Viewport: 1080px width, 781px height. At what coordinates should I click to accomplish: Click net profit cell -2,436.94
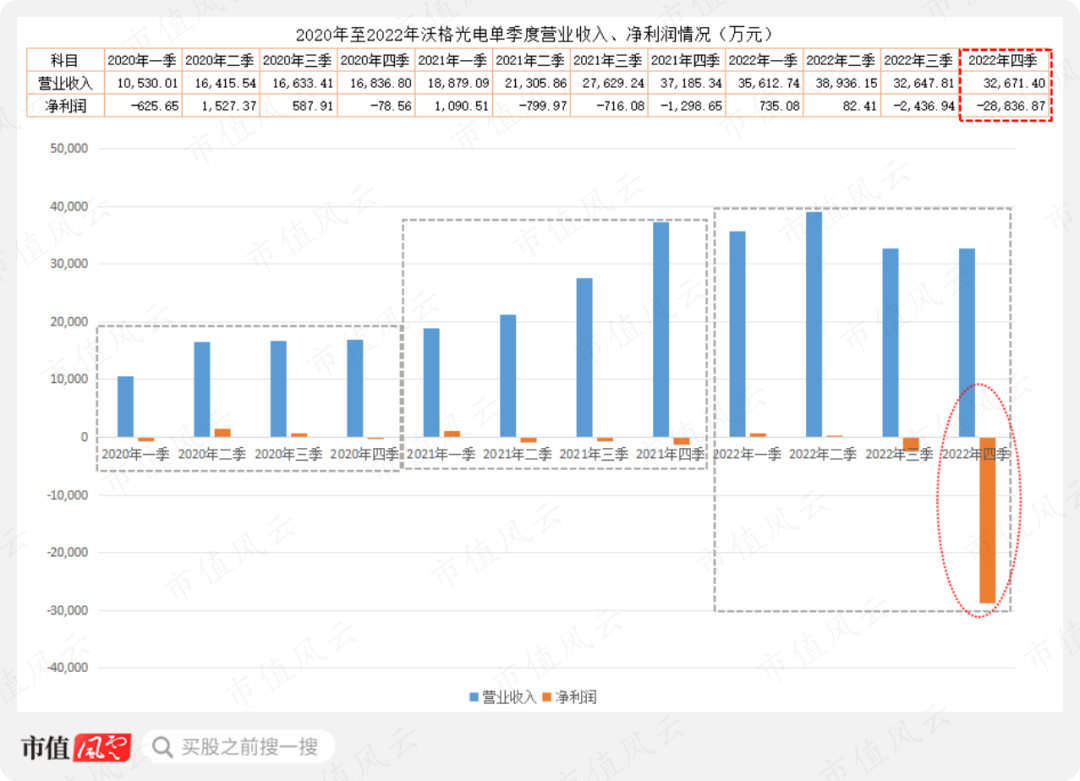(x=920, y=105)
